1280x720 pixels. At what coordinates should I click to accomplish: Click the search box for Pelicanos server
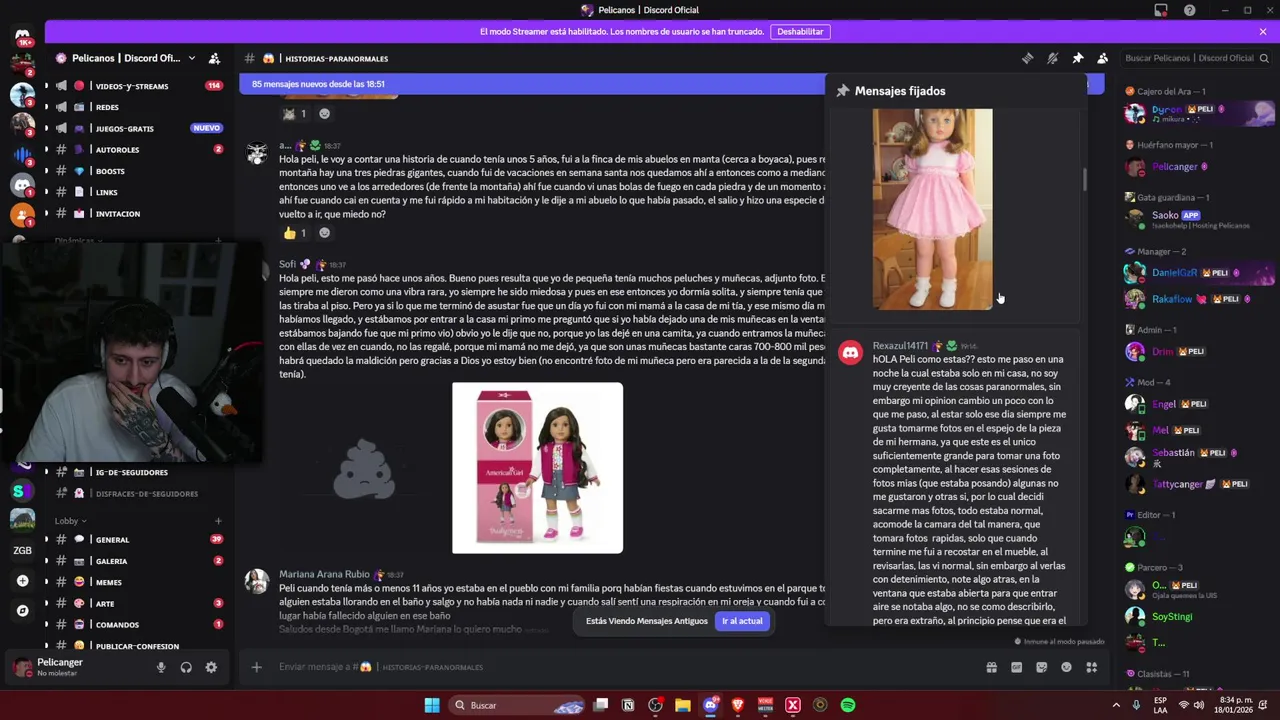tap(1196, 58)
